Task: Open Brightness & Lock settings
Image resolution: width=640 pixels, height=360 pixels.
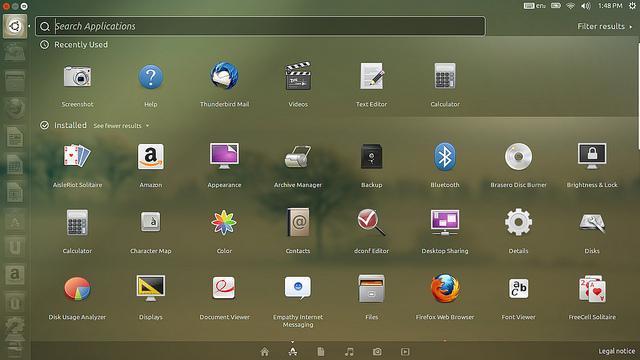Action: (592, 156)
